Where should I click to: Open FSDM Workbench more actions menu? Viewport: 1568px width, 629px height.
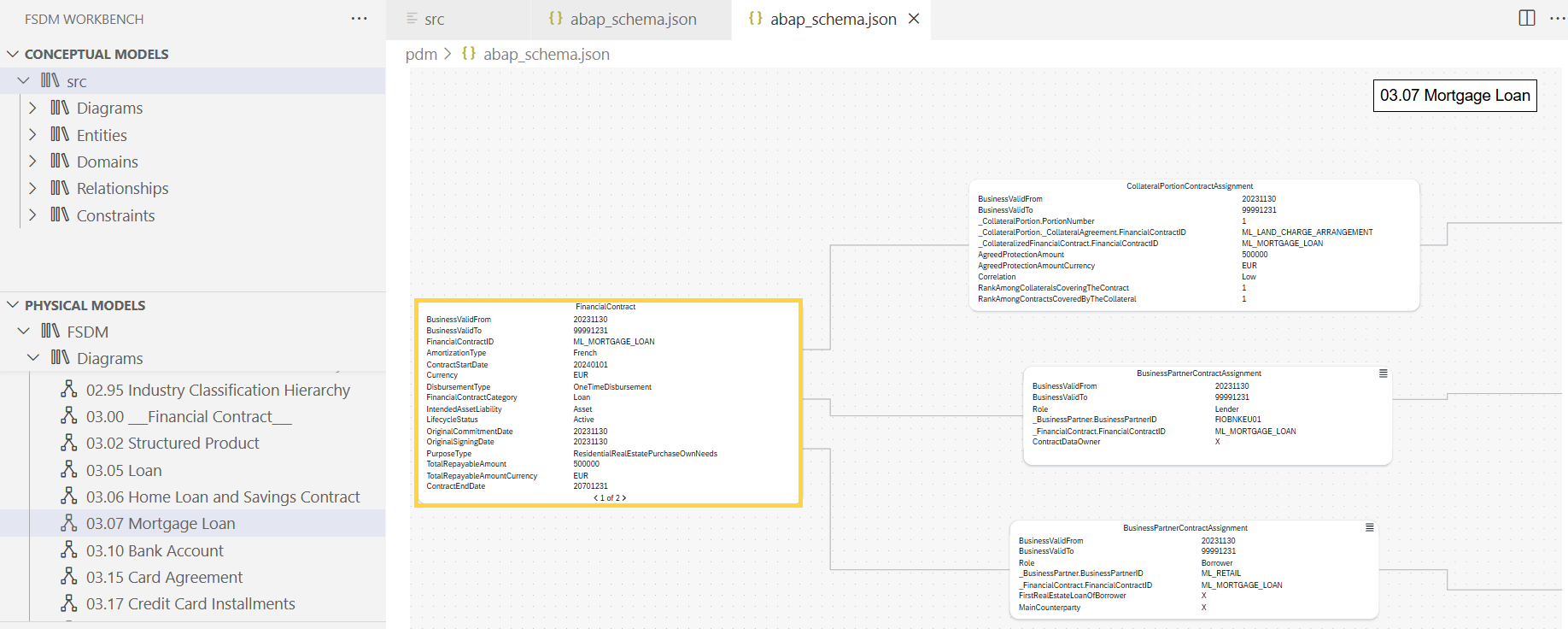click(359, 19)
